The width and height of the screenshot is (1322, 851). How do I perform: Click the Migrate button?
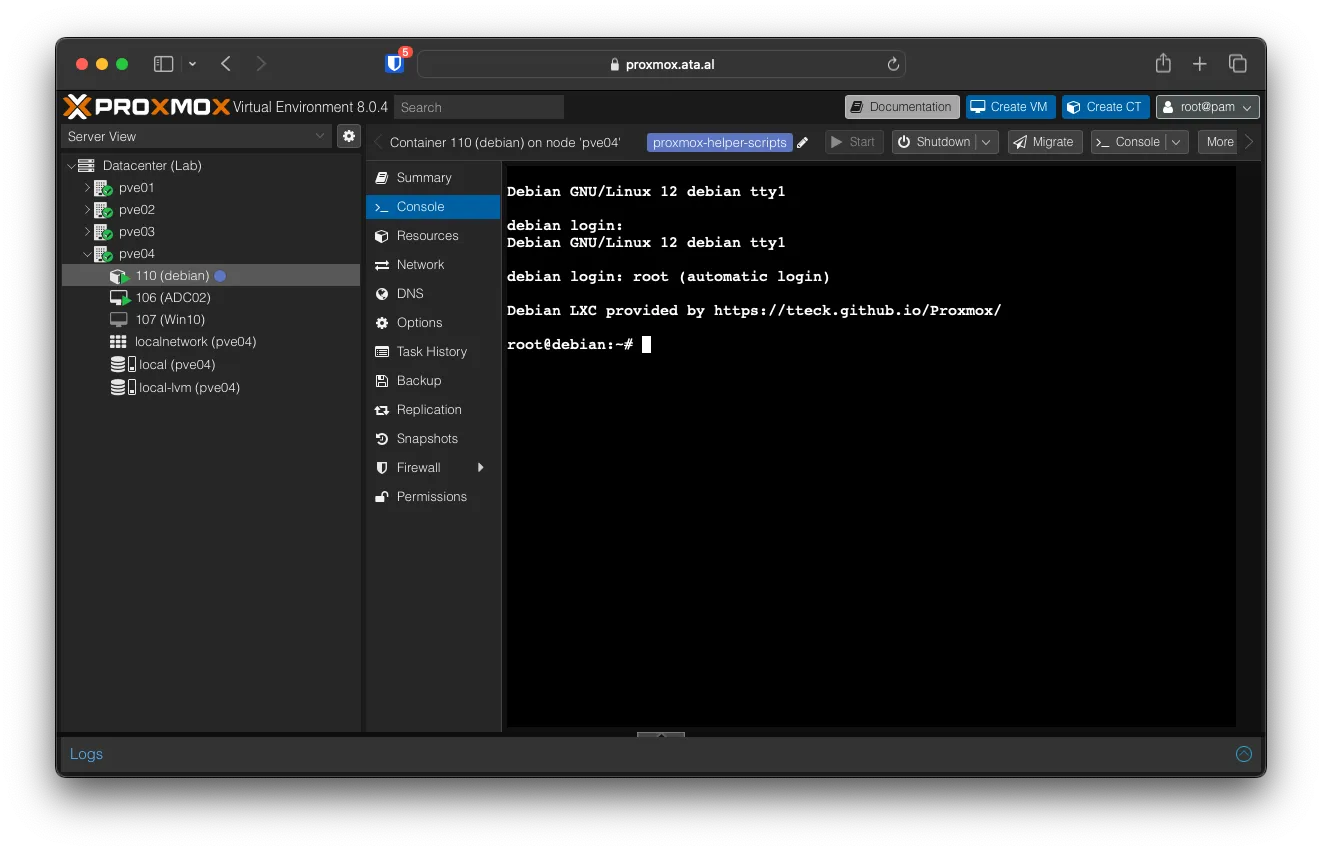(1045, 142)
